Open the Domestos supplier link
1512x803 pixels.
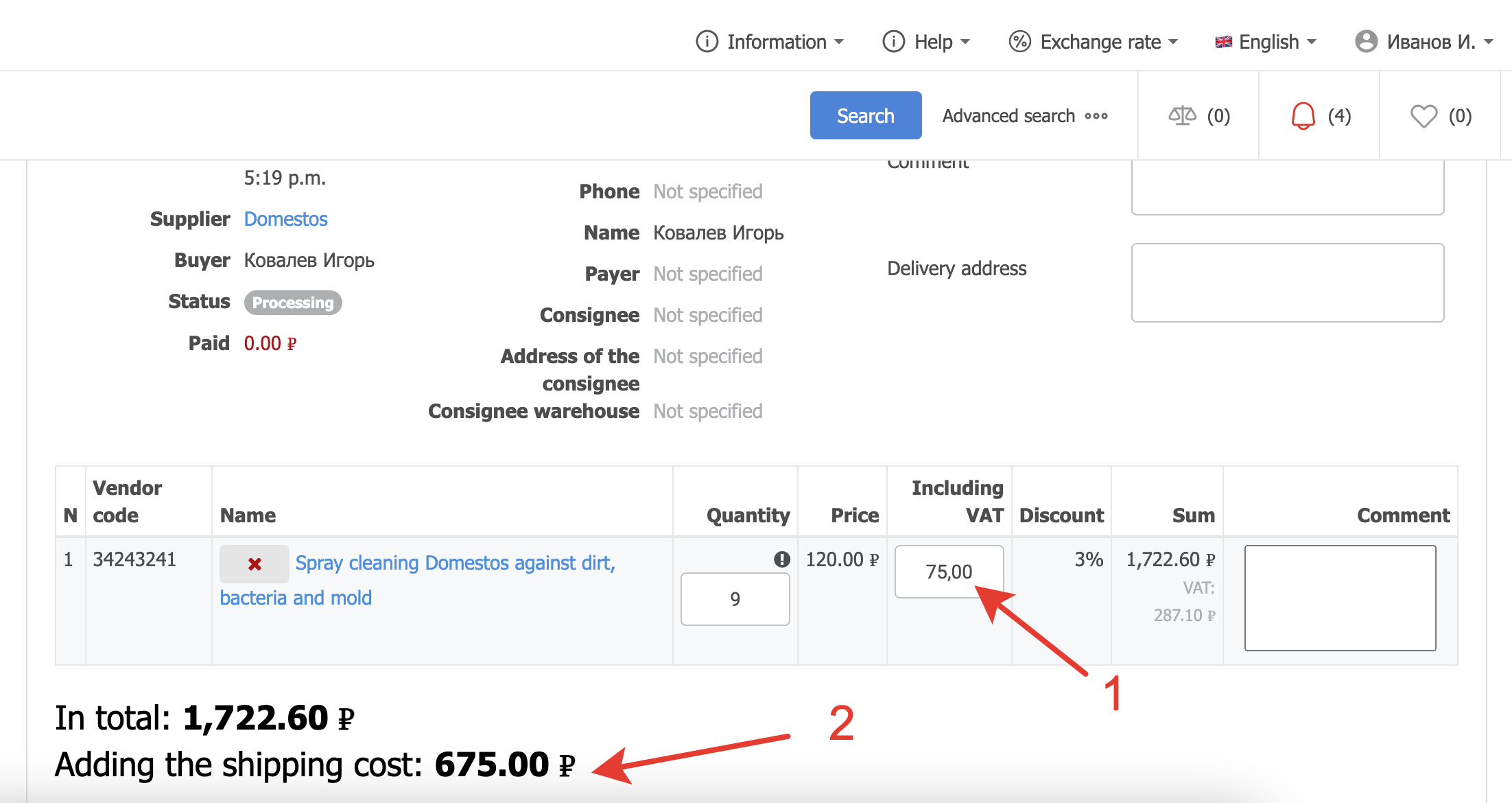tap(285, 219)
